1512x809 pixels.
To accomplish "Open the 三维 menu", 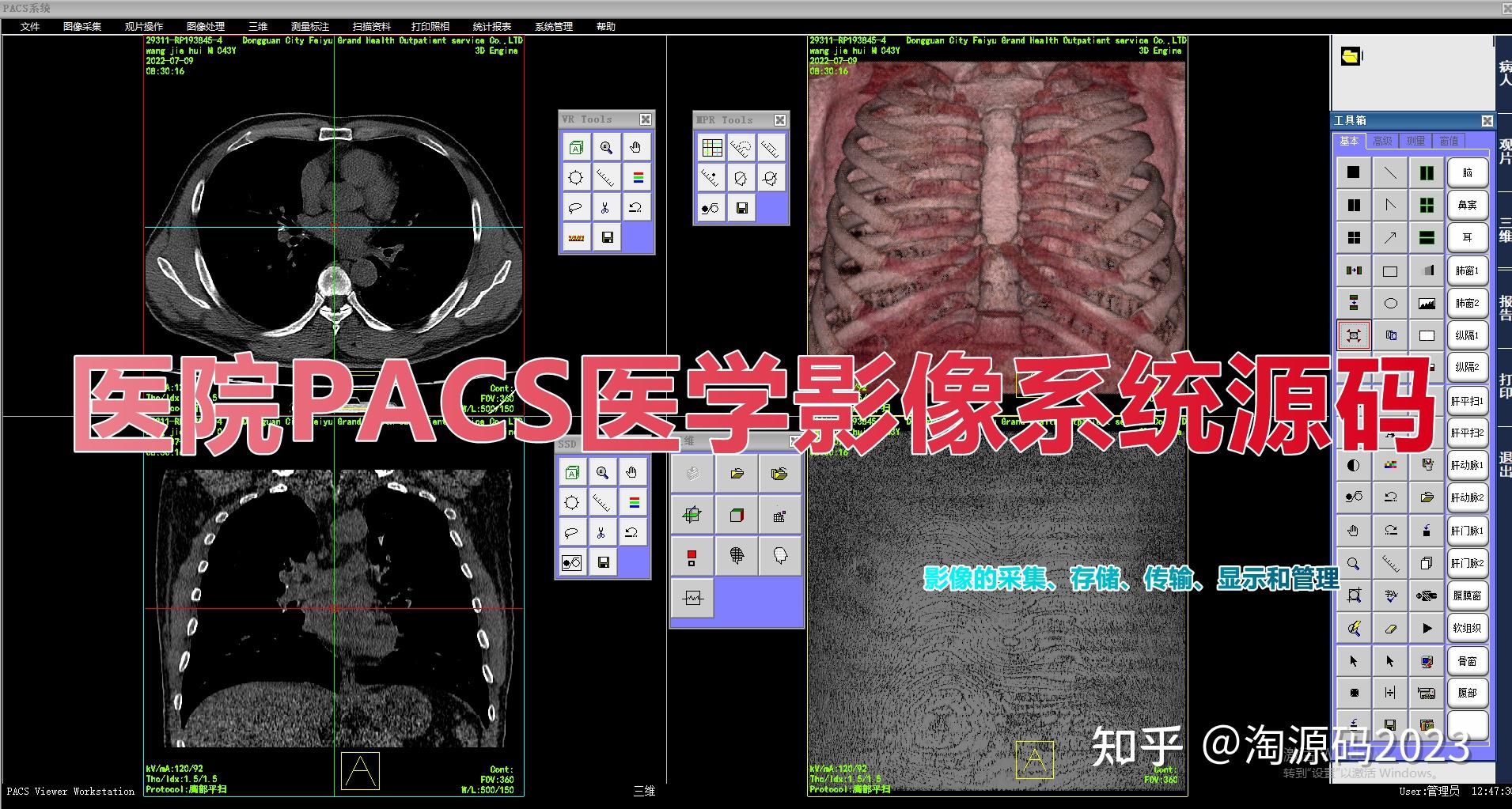I will pos(258,26).
